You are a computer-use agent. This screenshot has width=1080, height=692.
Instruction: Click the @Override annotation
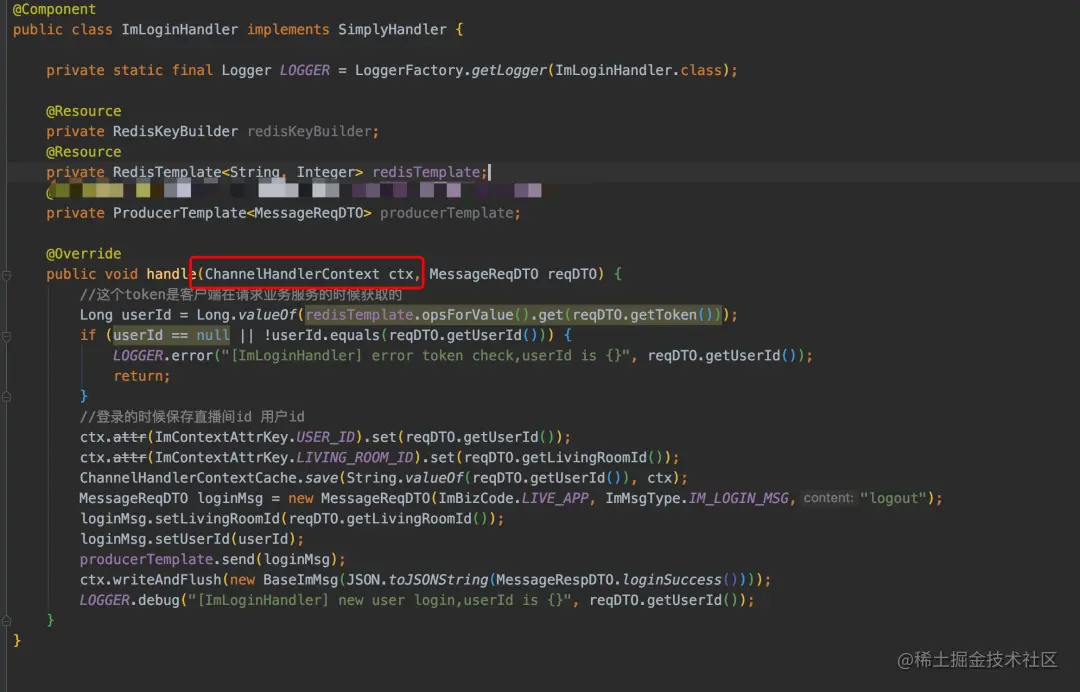(83, 253)
